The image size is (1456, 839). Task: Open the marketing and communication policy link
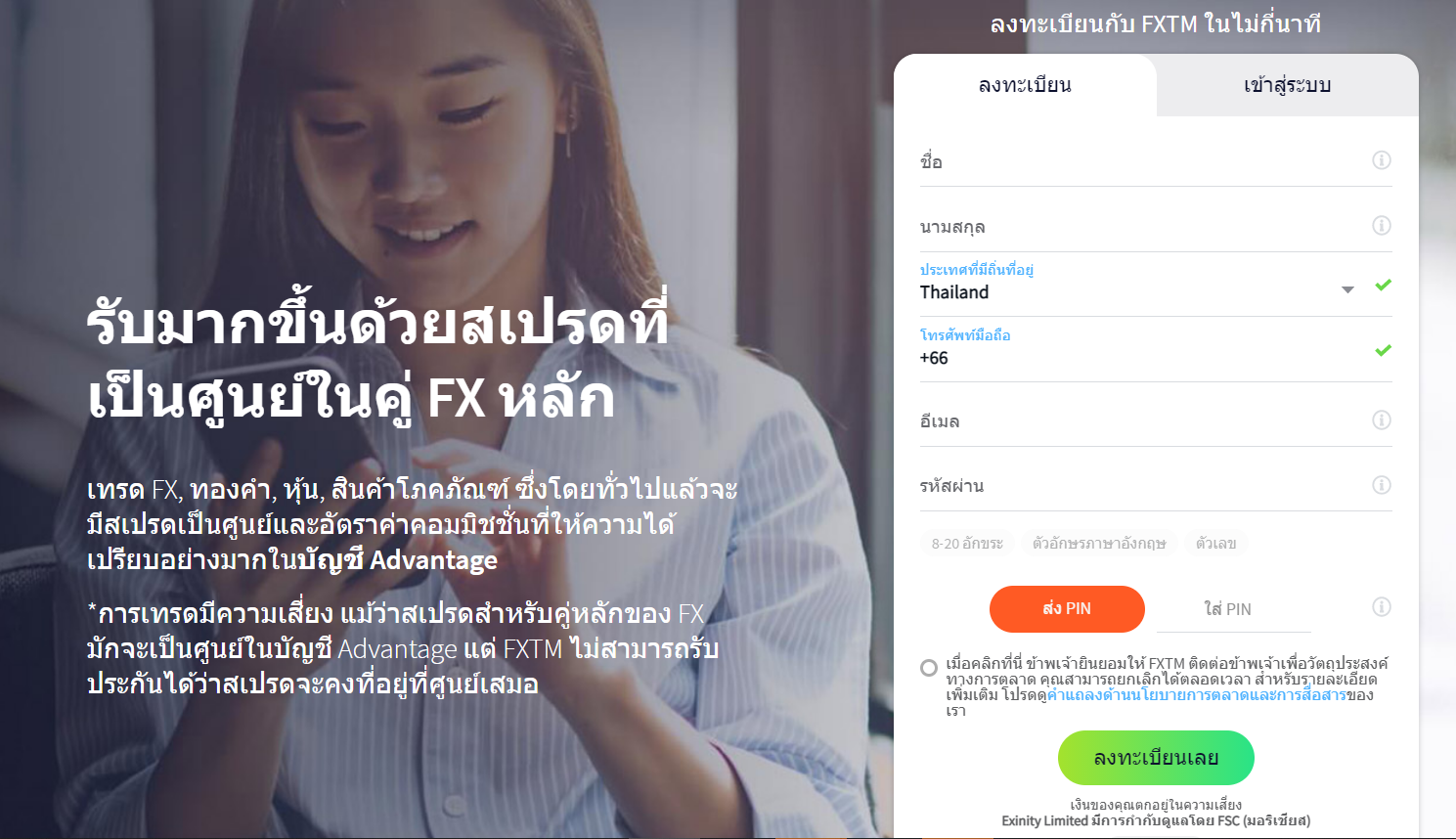pyautogui.click(x=1197, y=695)
